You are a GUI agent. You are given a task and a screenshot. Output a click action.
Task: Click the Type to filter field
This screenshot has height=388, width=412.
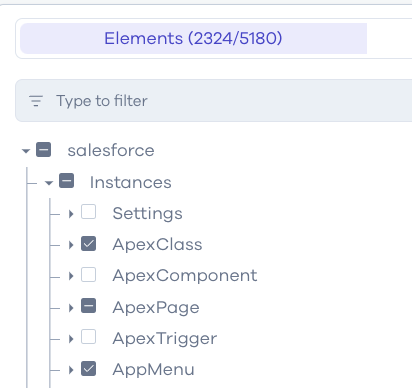click(214, 101)
